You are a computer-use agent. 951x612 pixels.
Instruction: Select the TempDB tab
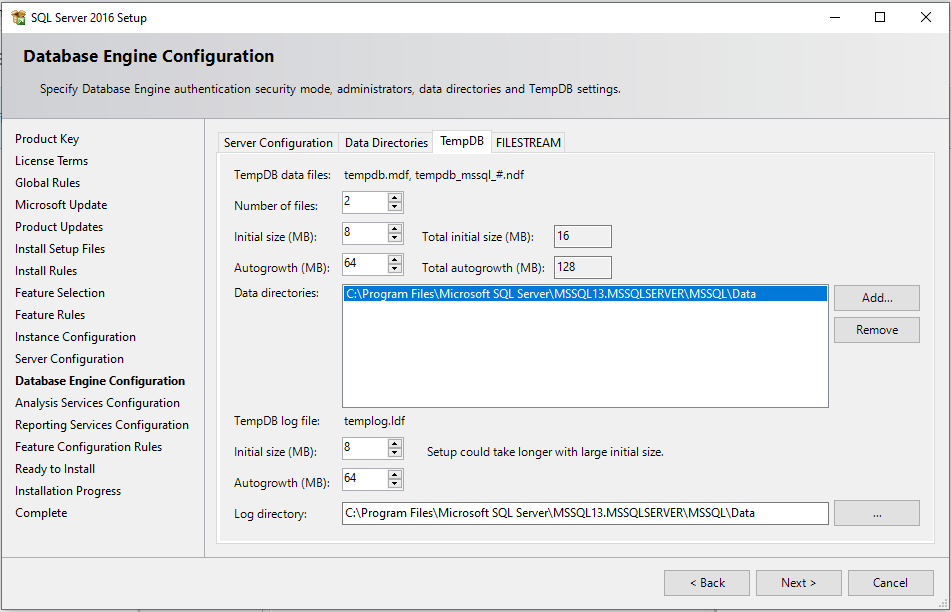click(x=462, y=141)
